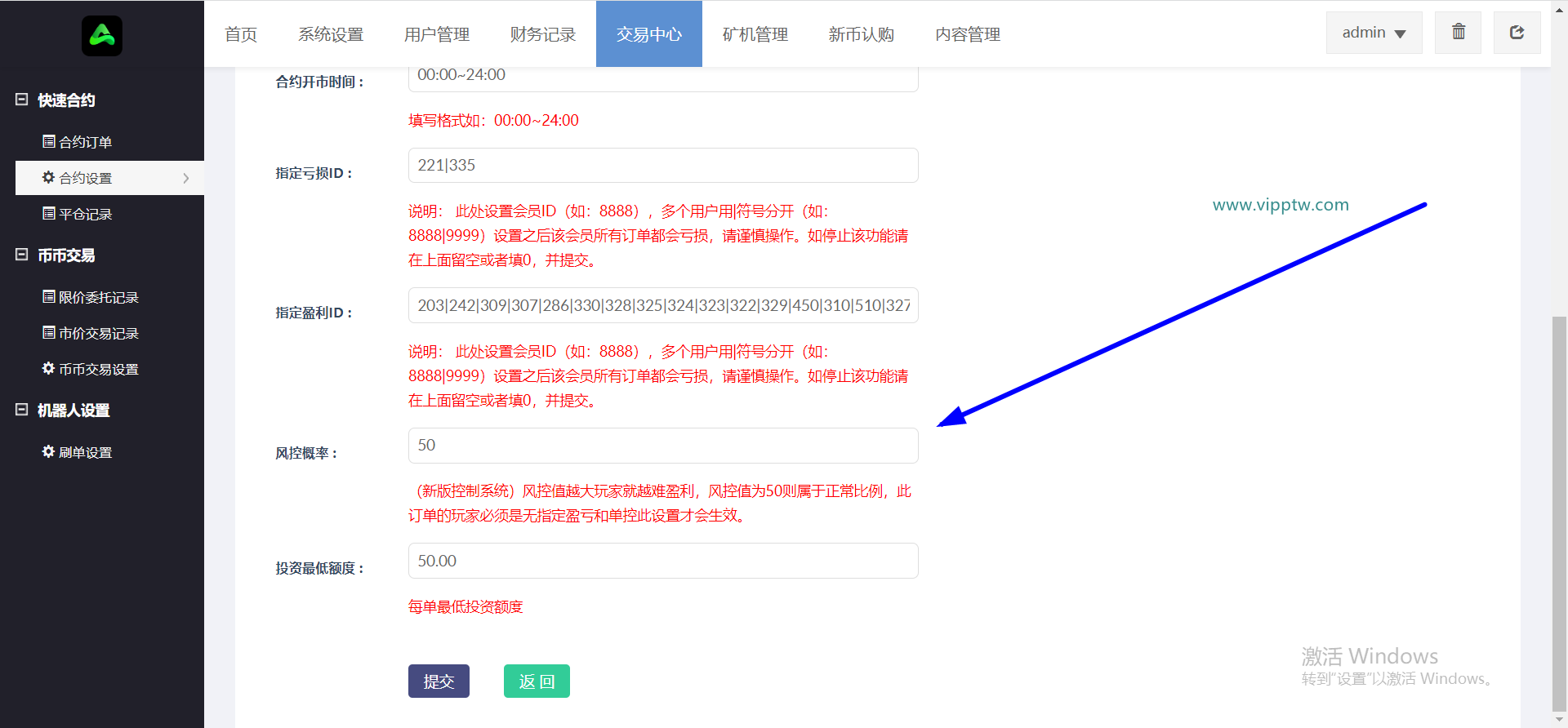The image size is (1568, 728).
Task: Click the 合约设置 gear icon
Action: 49,177
